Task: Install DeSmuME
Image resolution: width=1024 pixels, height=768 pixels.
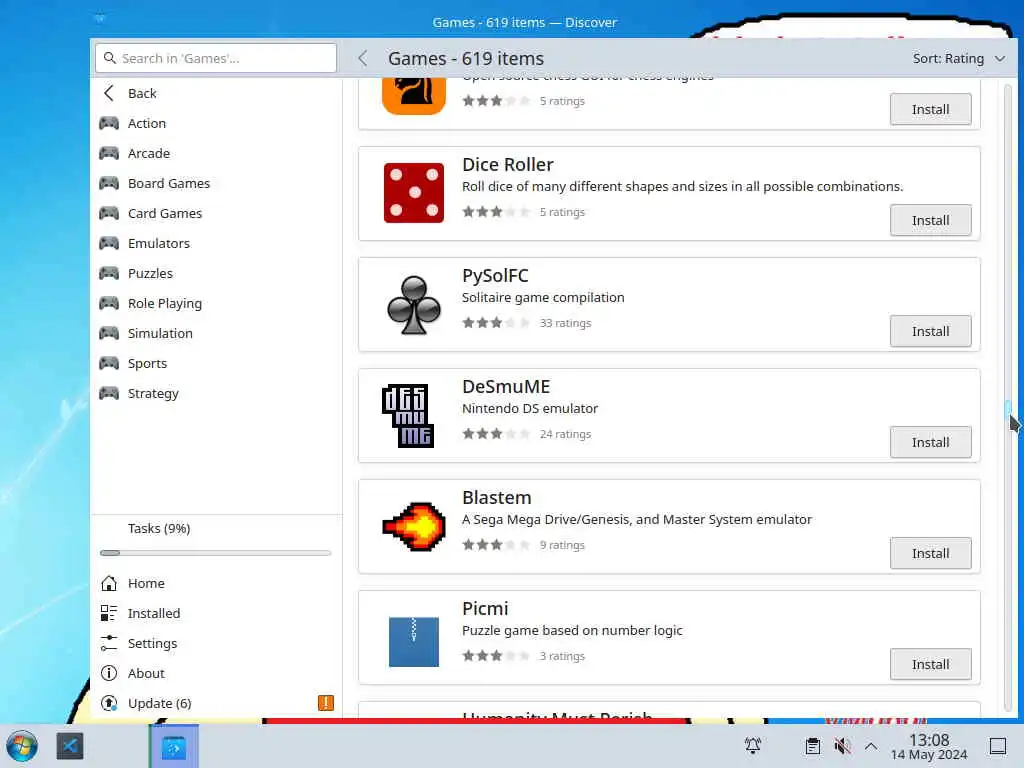Action: (931, 442)
